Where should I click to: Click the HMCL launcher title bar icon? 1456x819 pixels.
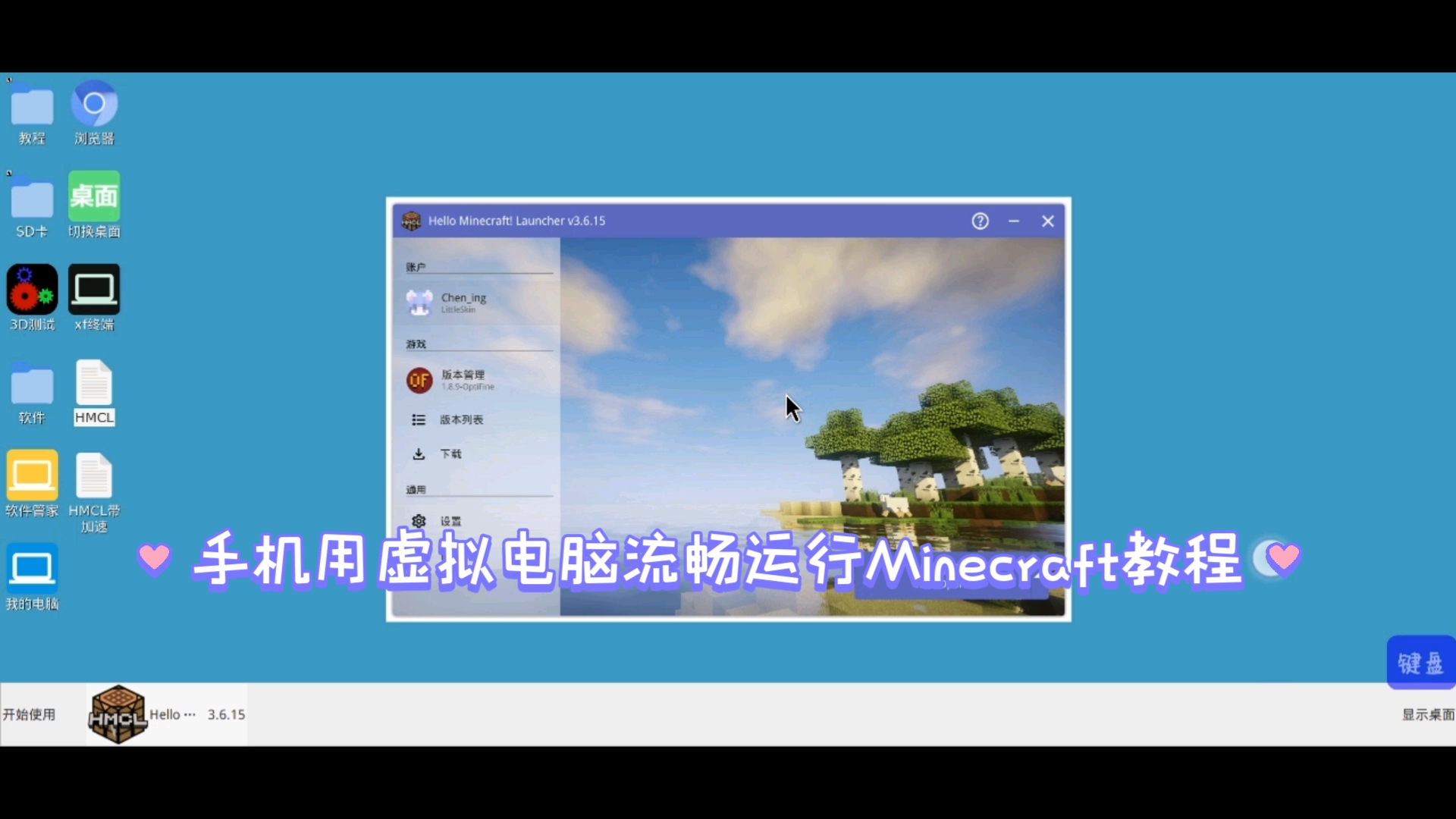411,221
